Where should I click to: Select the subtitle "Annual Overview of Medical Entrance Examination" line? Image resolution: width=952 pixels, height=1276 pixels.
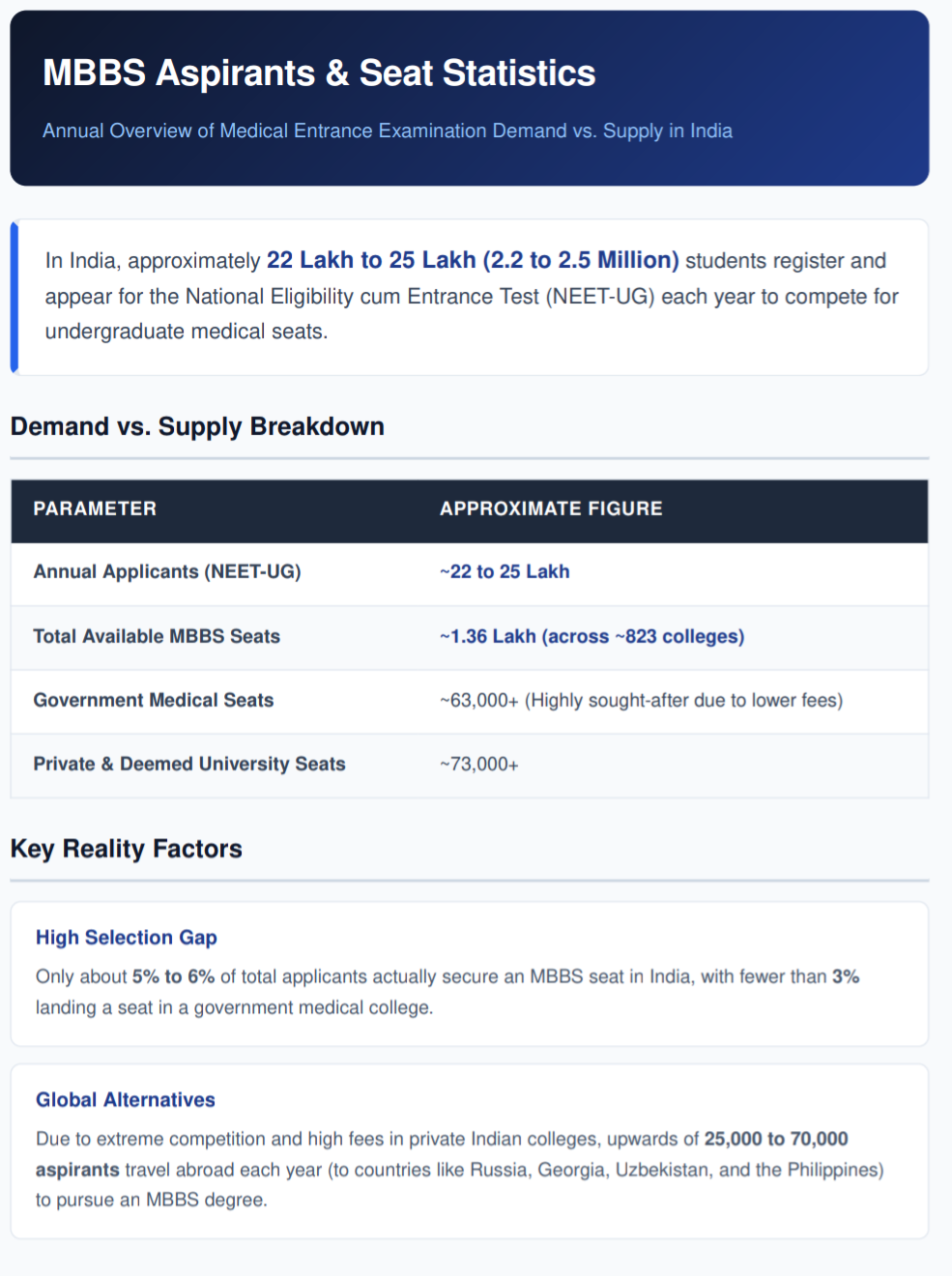pos(388,130)
